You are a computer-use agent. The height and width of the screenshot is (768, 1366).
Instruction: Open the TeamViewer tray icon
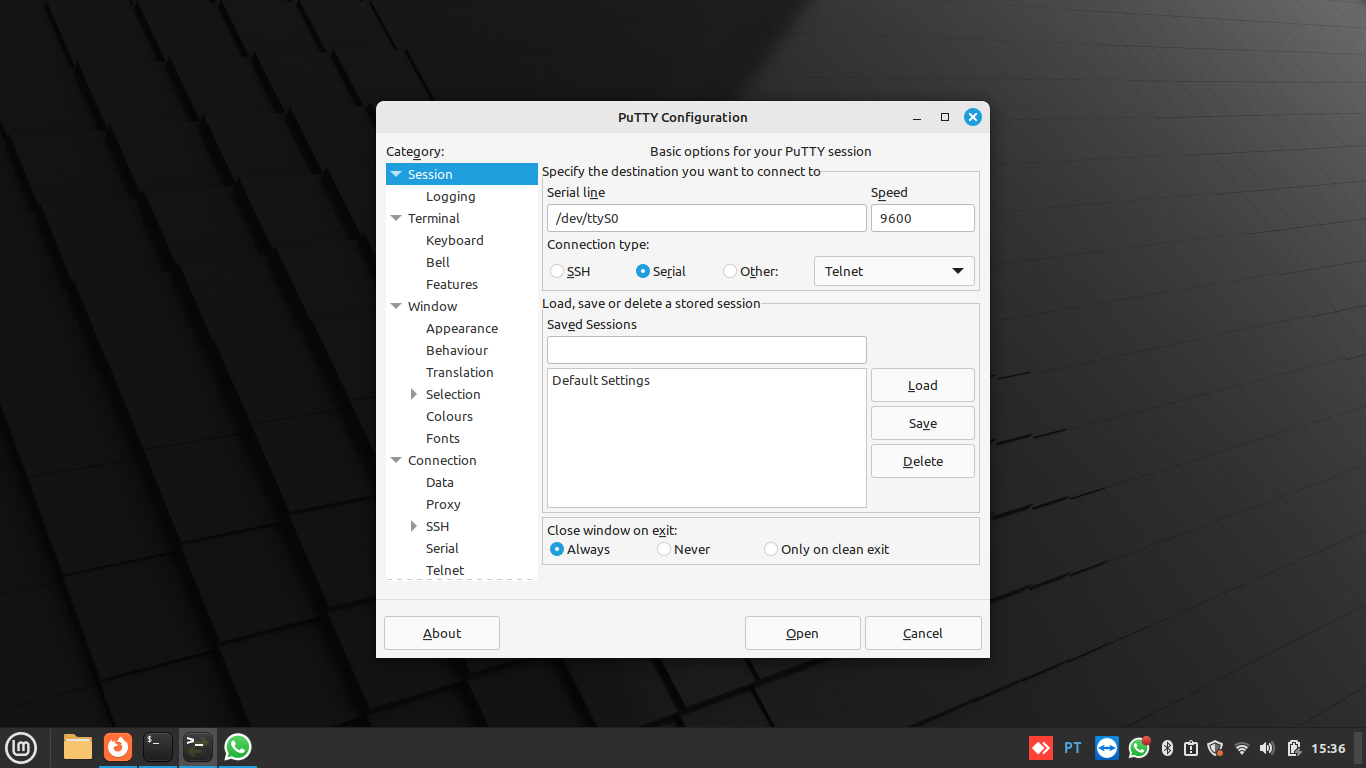[x=1107, y=748]
